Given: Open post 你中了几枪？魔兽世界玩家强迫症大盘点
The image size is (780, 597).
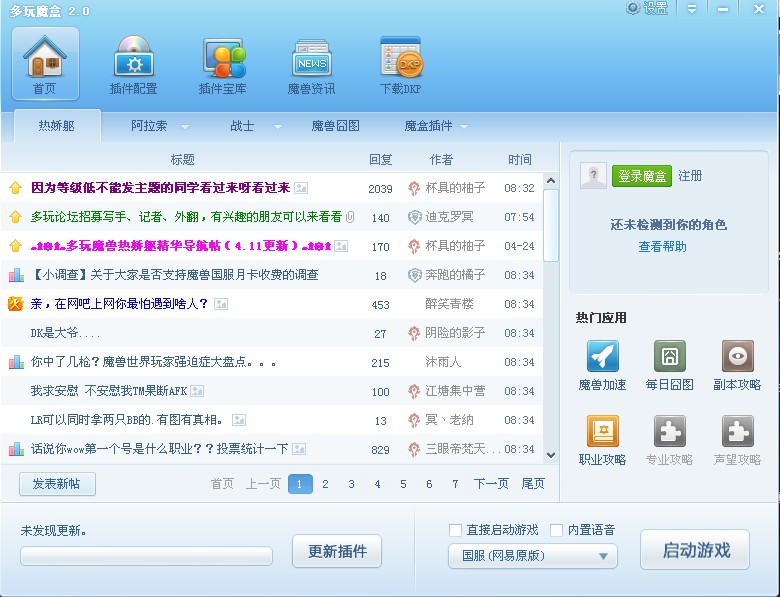Looking at the screenshot, I should pyautogui.click(x=153, y=362).
